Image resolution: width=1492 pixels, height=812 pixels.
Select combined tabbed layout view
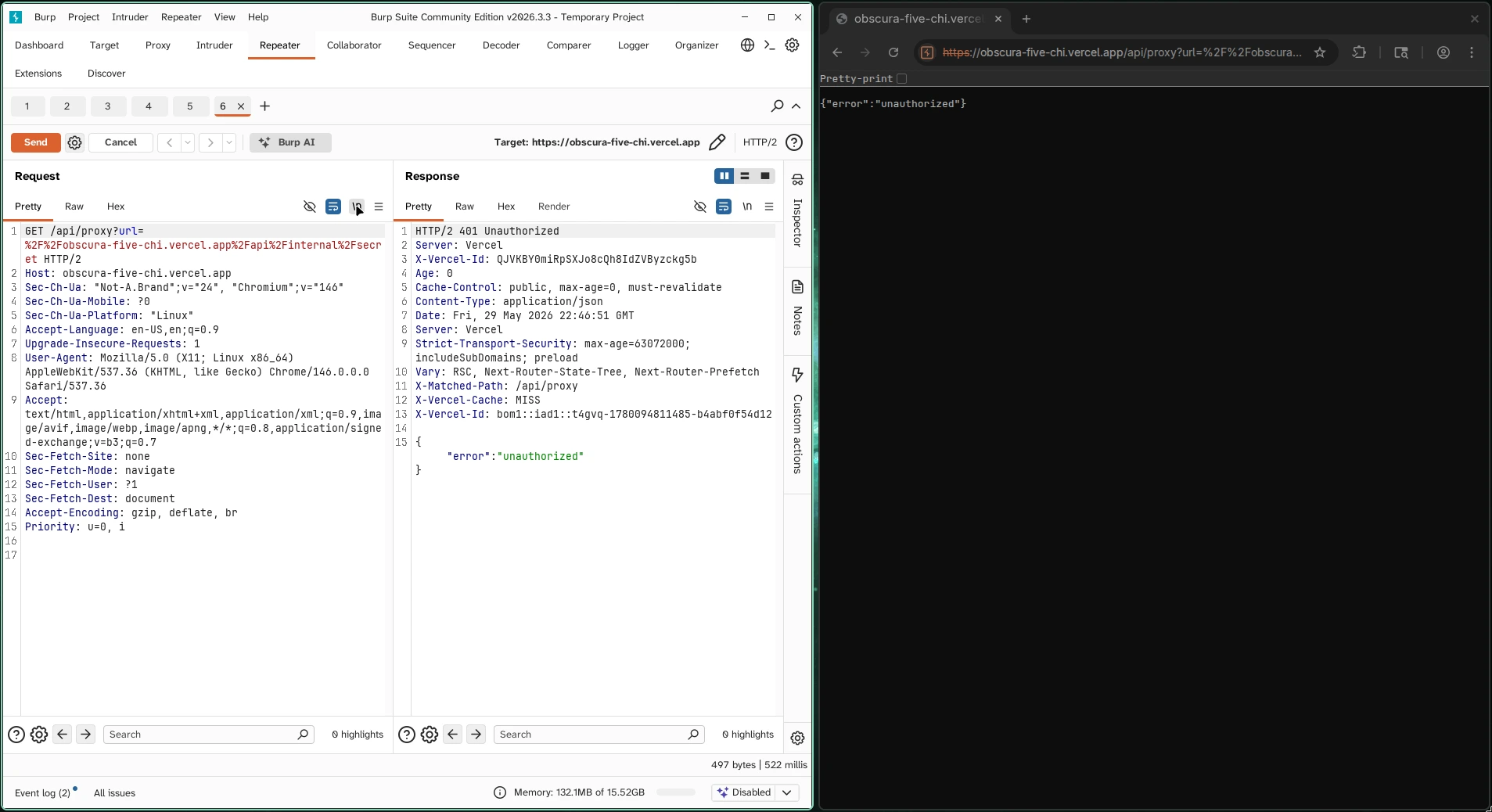coord(765,176)
